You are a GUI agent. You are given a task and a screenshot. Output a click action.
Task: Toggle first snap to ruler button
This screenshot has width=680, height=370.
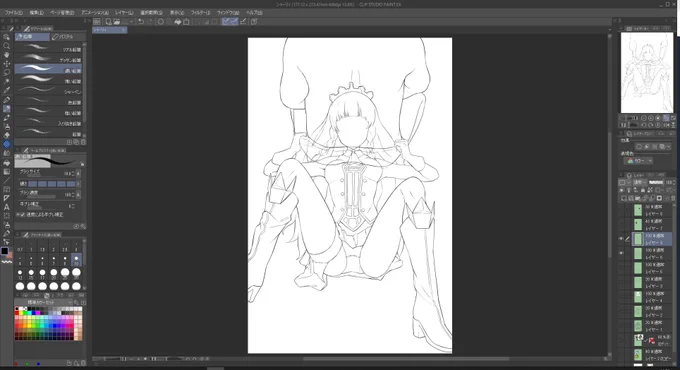[226, 21]
